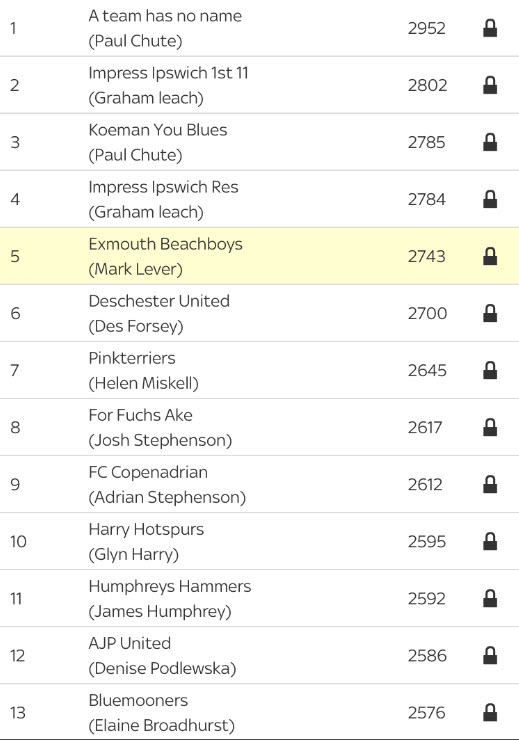The height and width of the screenshot is (740, 519).
Task: Click lock icon for For Fuchs Ake
Action: (490, 428)
